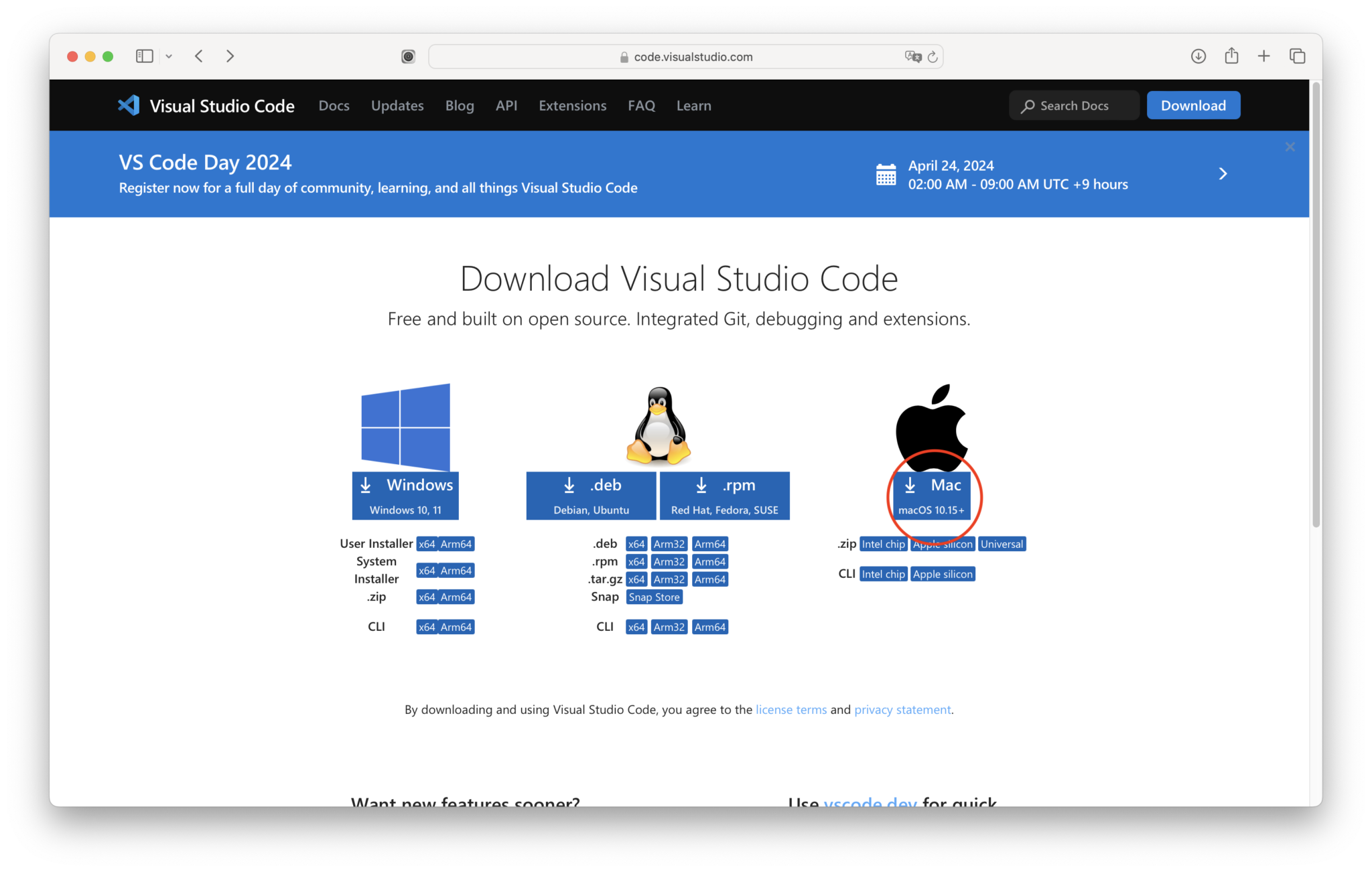Click the blue Download button
Screen dimensions: 1372x872
coord(1193,105)
